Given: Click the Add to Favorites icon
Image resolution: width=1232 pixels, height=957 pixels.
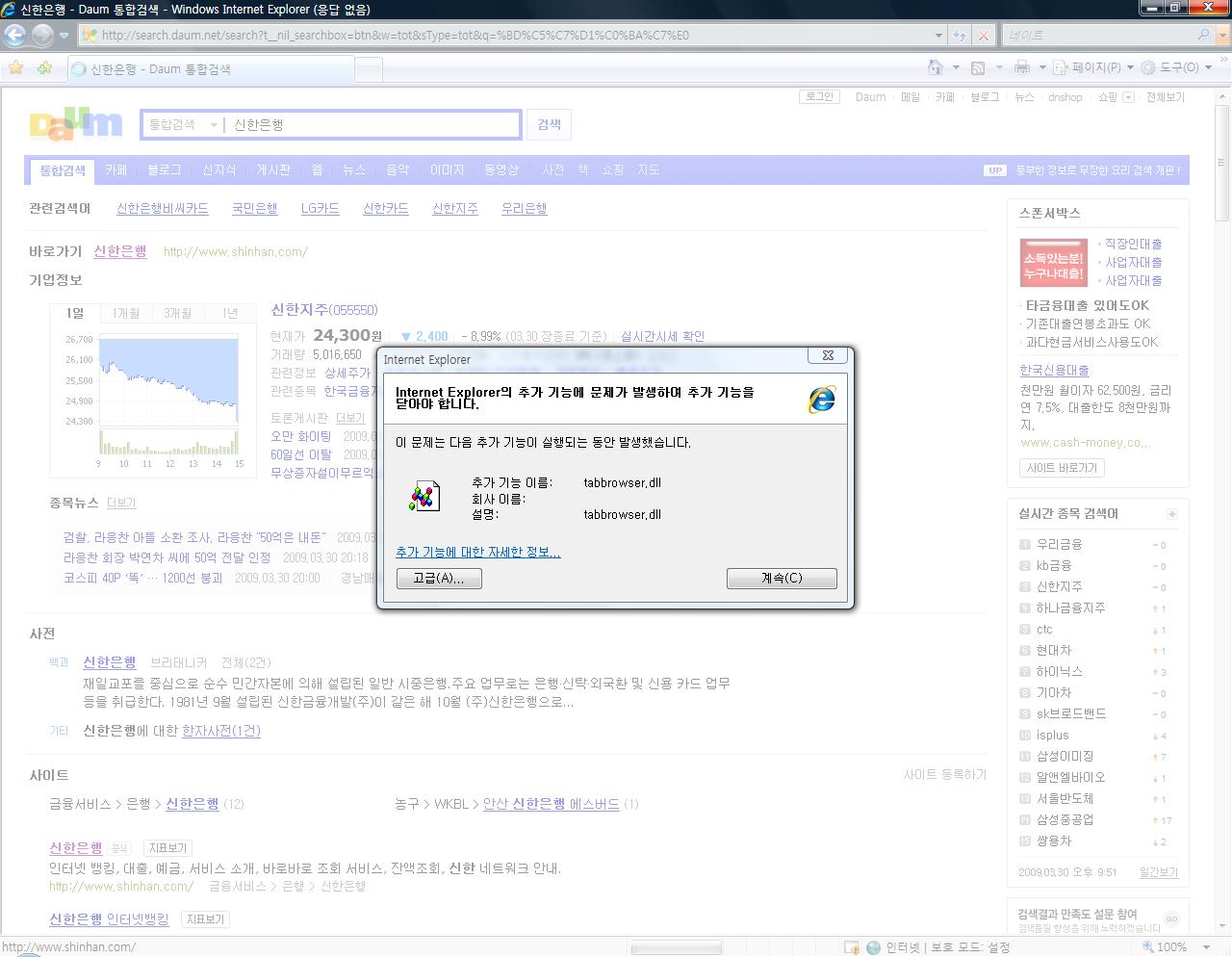Looking at the screenshot, I should 44,68.
